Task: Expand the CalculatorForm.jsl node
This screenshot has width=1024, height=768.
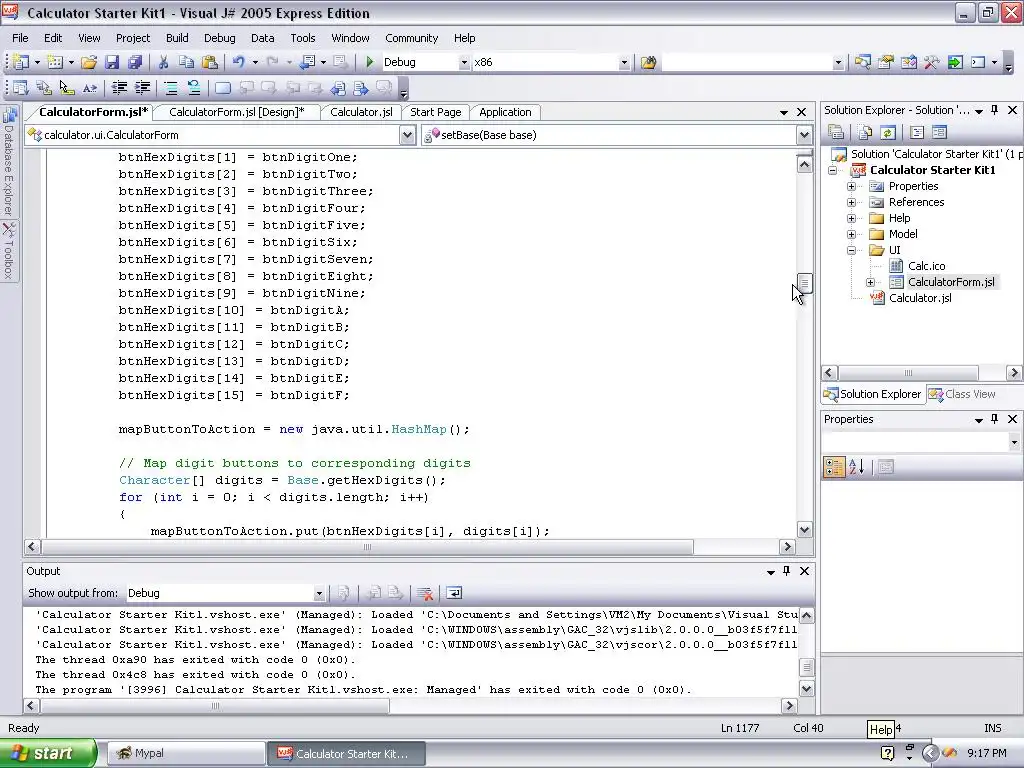Action: (x=871, y=282)
